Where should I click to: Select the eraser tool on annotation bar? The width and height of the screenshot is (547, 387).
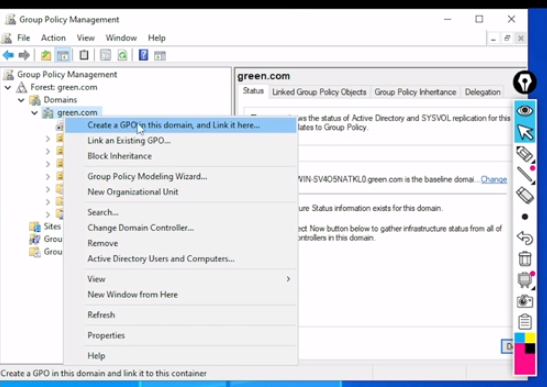pyautogui.click(x=525, y=195)
